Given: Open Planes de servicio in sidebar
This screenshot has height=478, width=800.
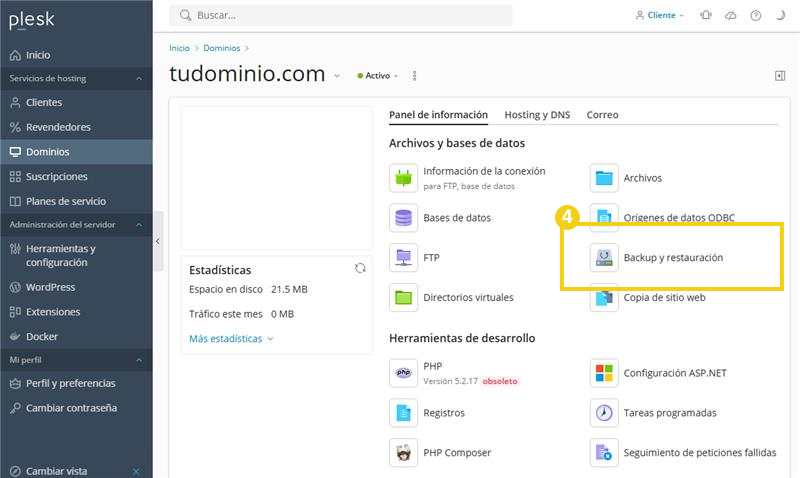Looking at the screenshot, I should click(x=77, y=202).
